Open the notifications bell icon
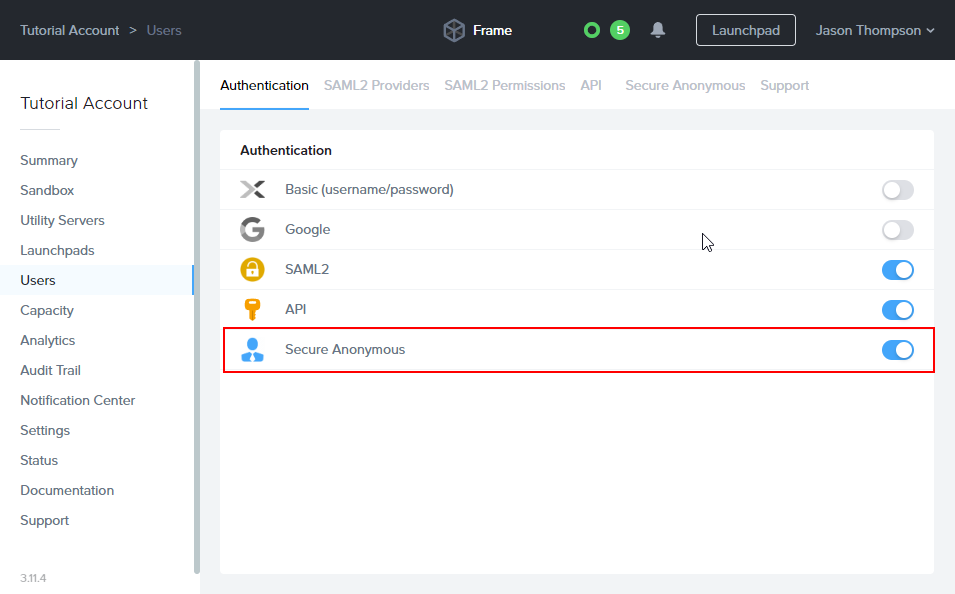The image size is (955, 594). 658,30
